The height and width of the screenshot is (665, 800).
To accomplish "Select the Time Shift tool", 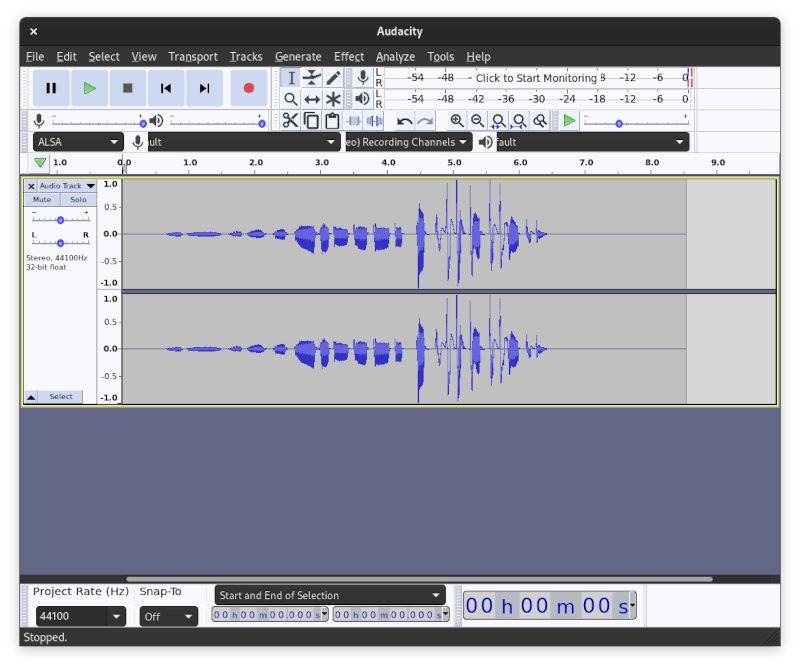I will coord(312,98).
